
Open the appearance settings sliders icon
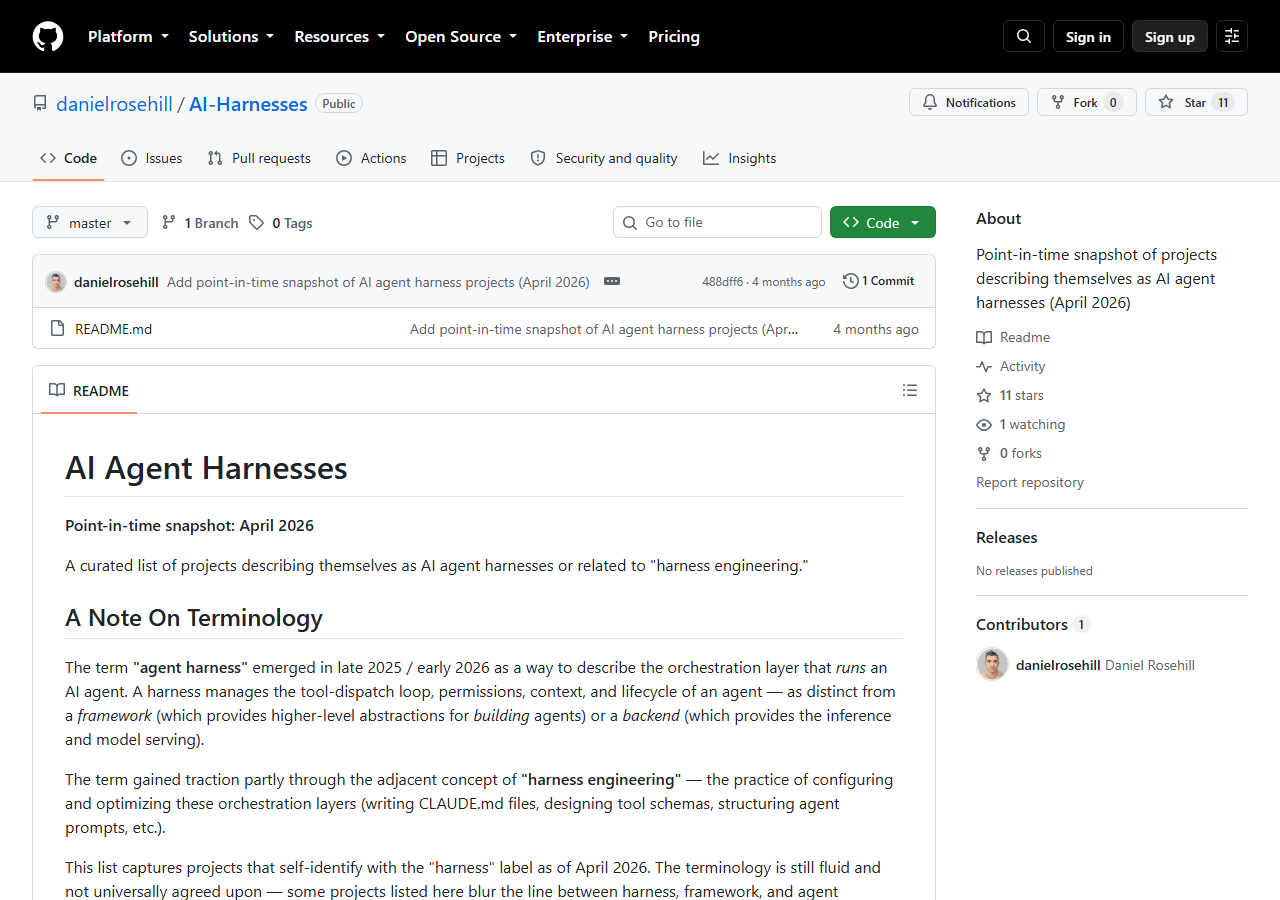click(1232, 36)
